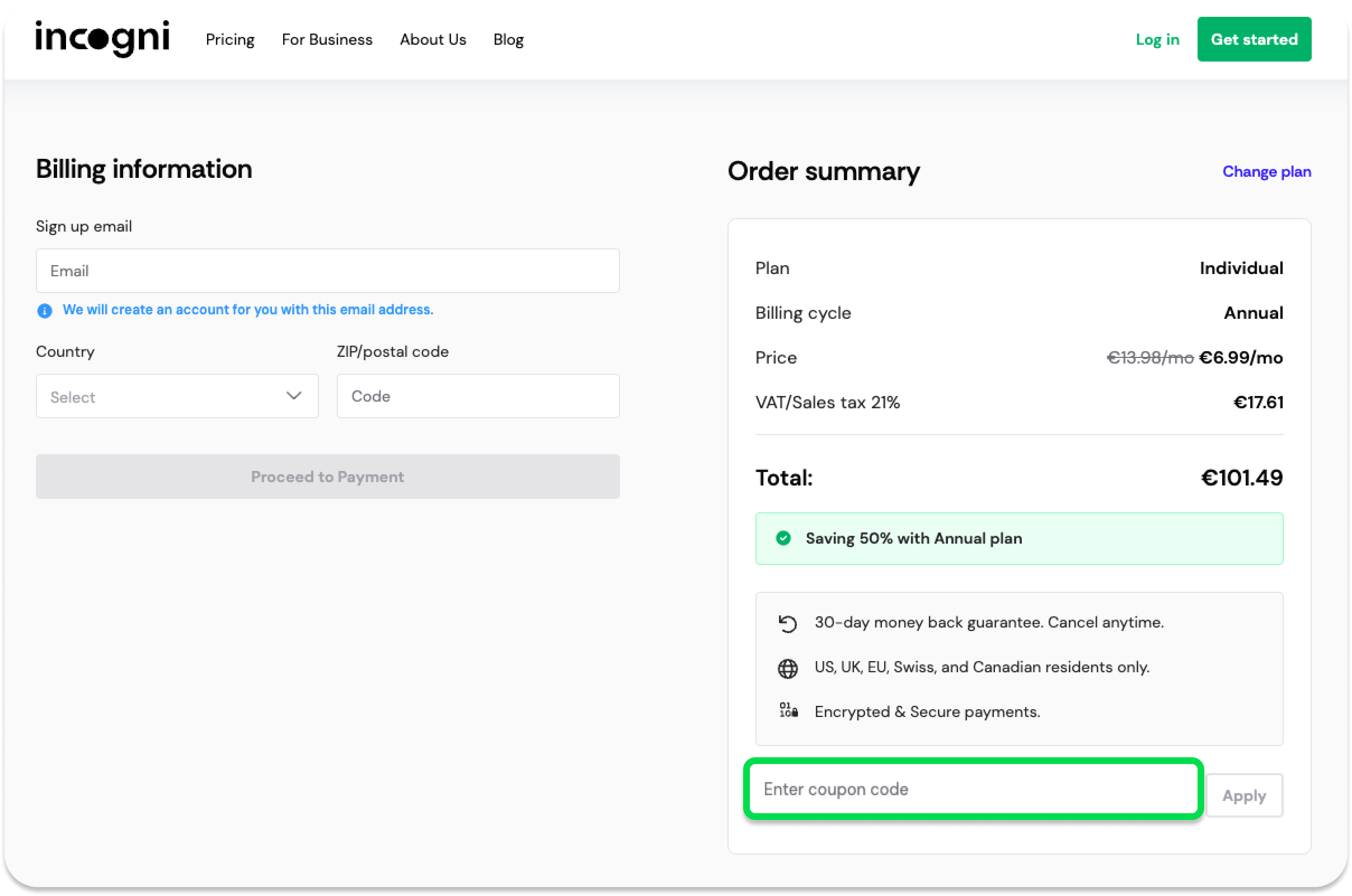Open the Pricing menu item
This screenshot has height=896, width=1352.
click(x=230, y=39)
